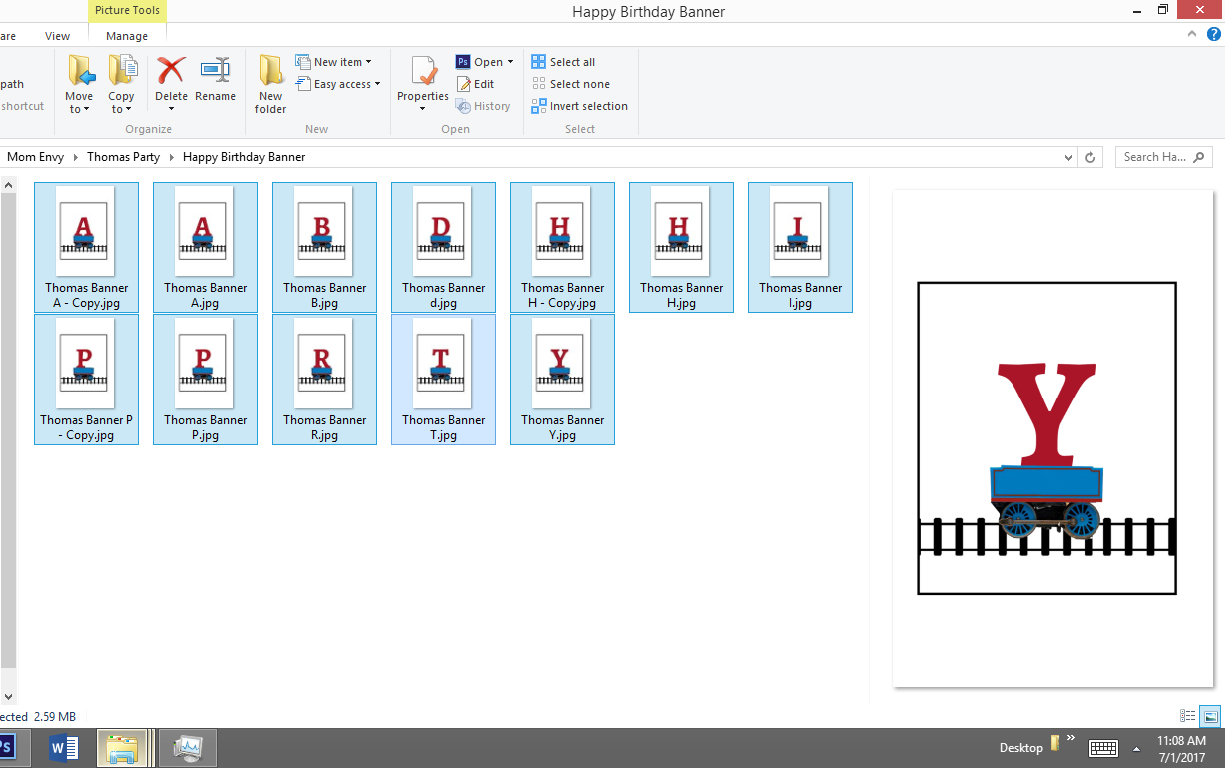This screenshot has height=768, width=1225.
Task: Open the photo viewer taskbar app
Action: tap(187, 748)
